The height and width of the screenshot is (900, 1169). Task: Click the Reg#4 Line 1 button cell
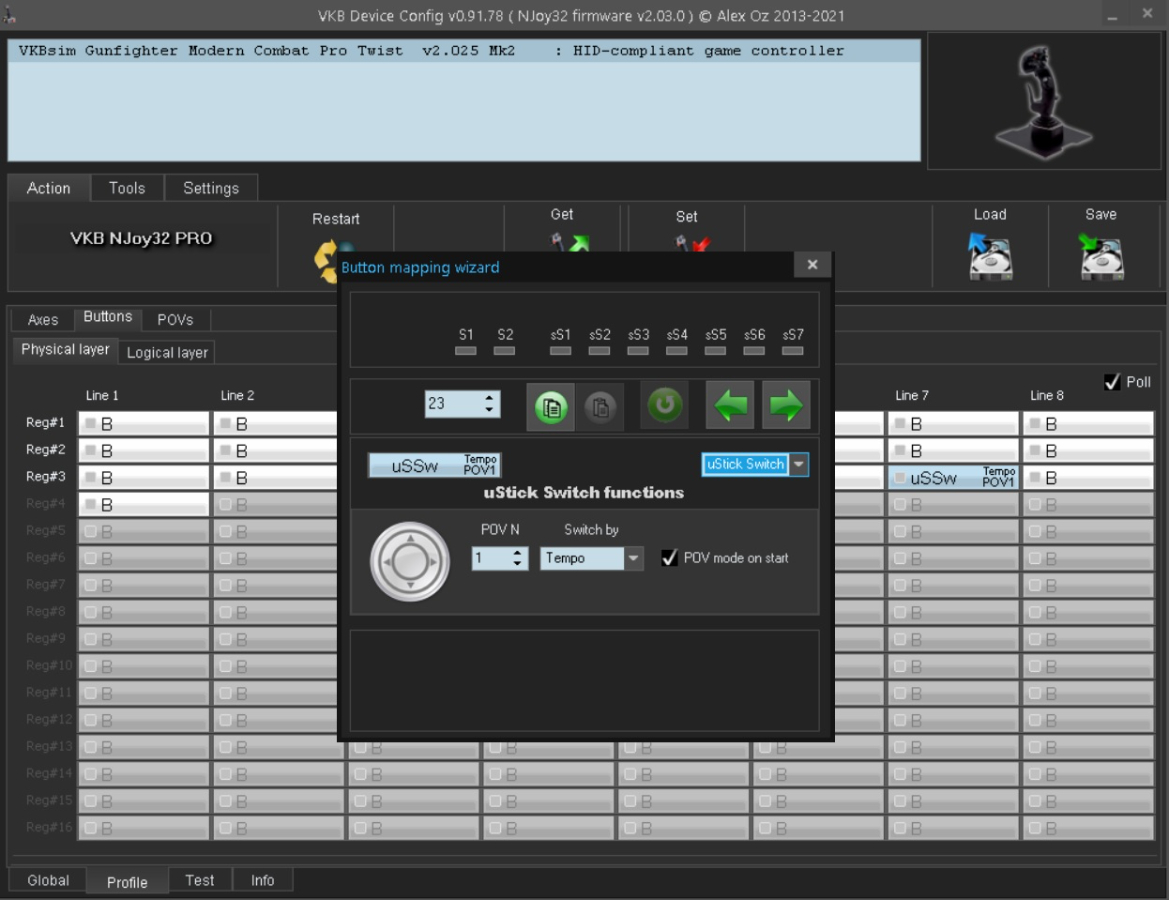coord(144,505)
